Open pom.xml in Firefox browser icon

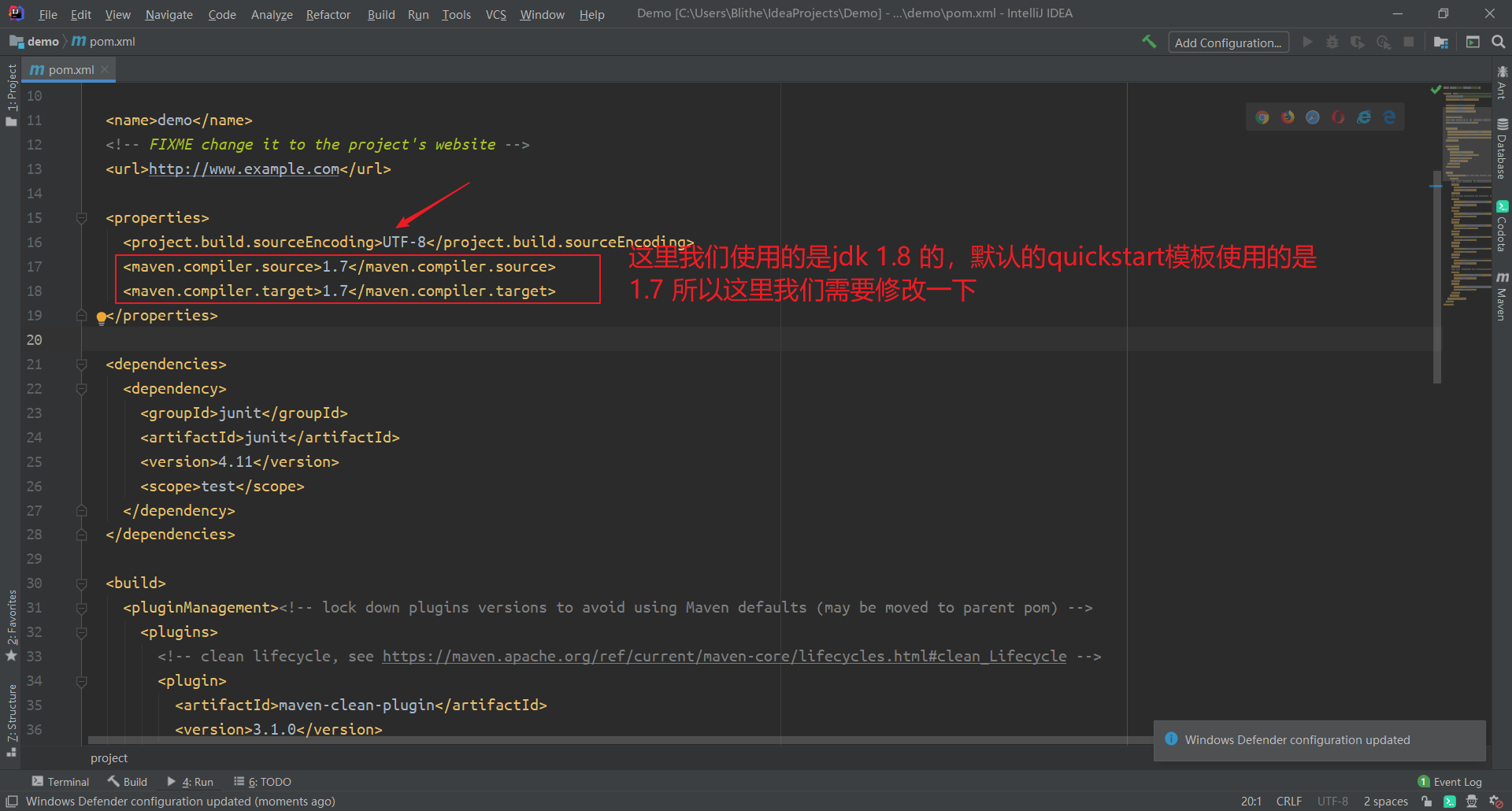1288,117
